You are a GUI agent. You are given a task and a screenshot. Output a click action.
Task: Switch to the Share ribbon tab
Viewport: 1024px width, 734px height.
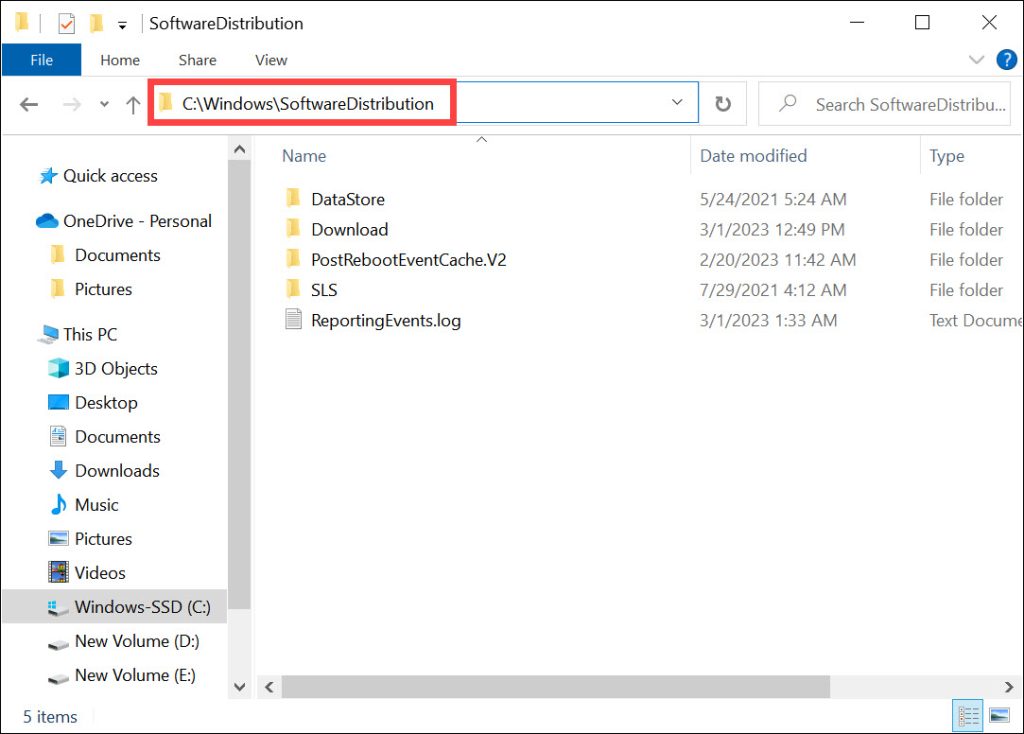coord(197,60)
